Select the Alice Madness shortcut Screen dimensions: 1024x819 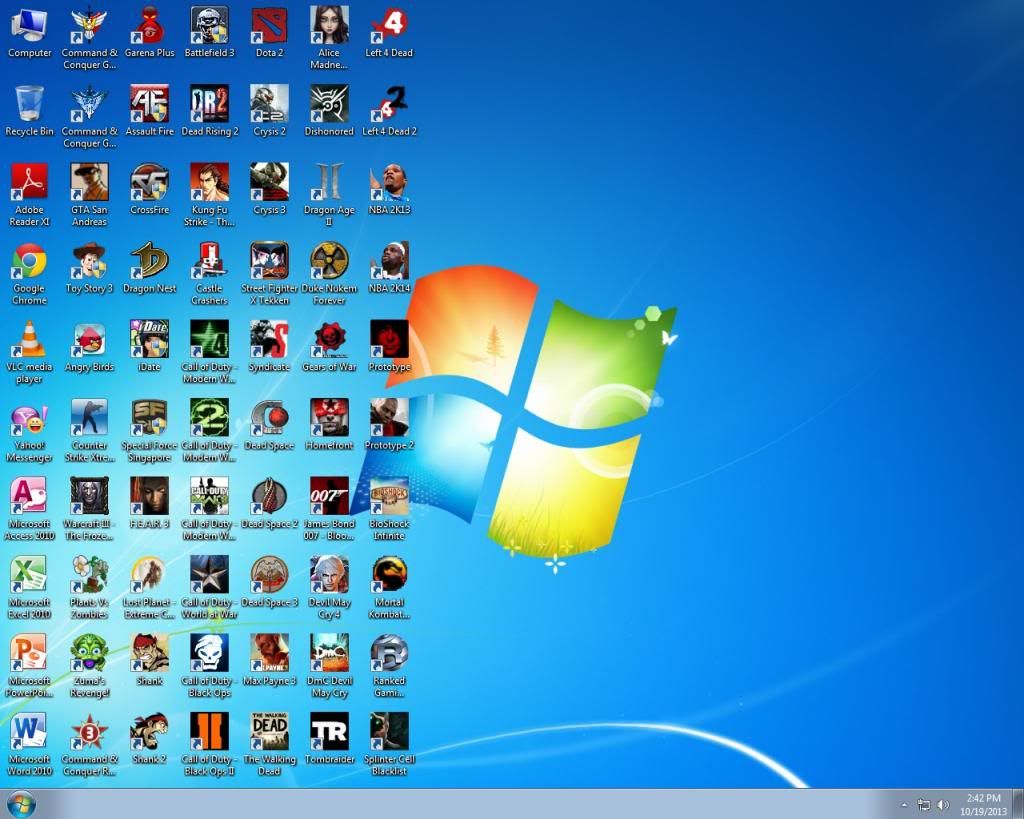click(x=329, y=38)
